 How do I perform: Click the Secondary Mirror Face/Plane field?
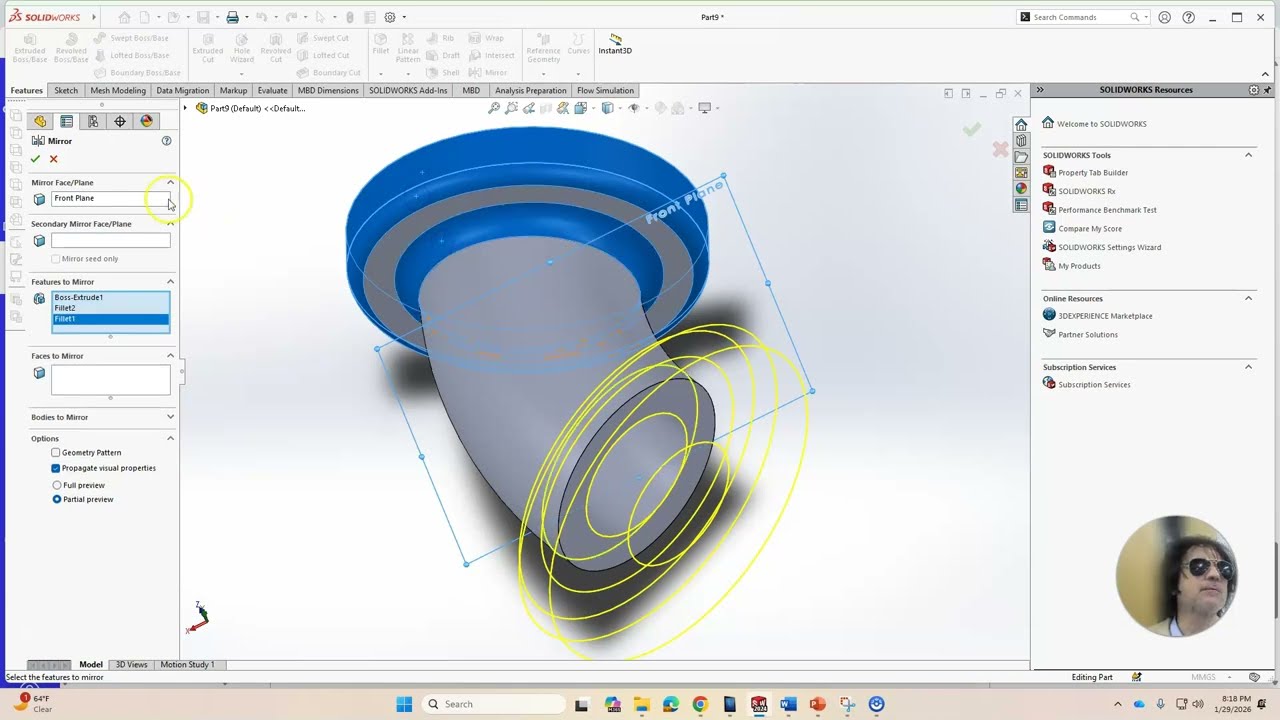[x=110, y=241]
